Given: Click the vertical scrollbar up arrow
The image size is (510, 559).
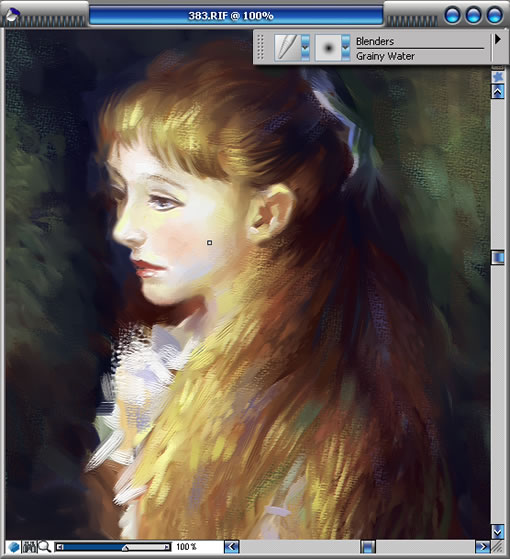Looking at the screenshot, I should (498, 92).
